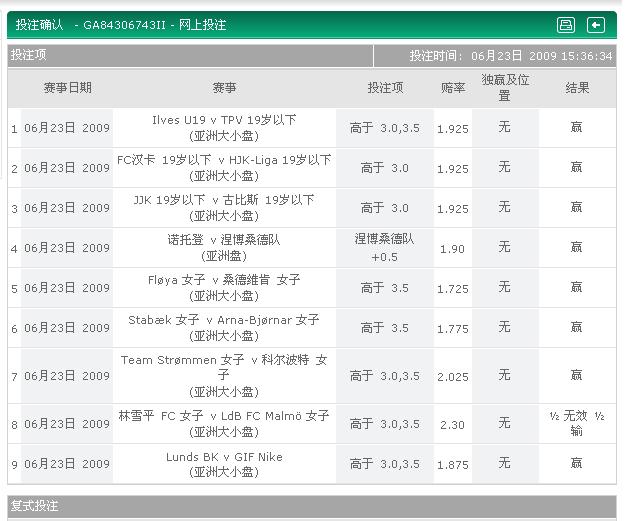635x521 pixels.
Task: Click selection 高于 3.5 in Fløya row
Action: tap(384, 288)
